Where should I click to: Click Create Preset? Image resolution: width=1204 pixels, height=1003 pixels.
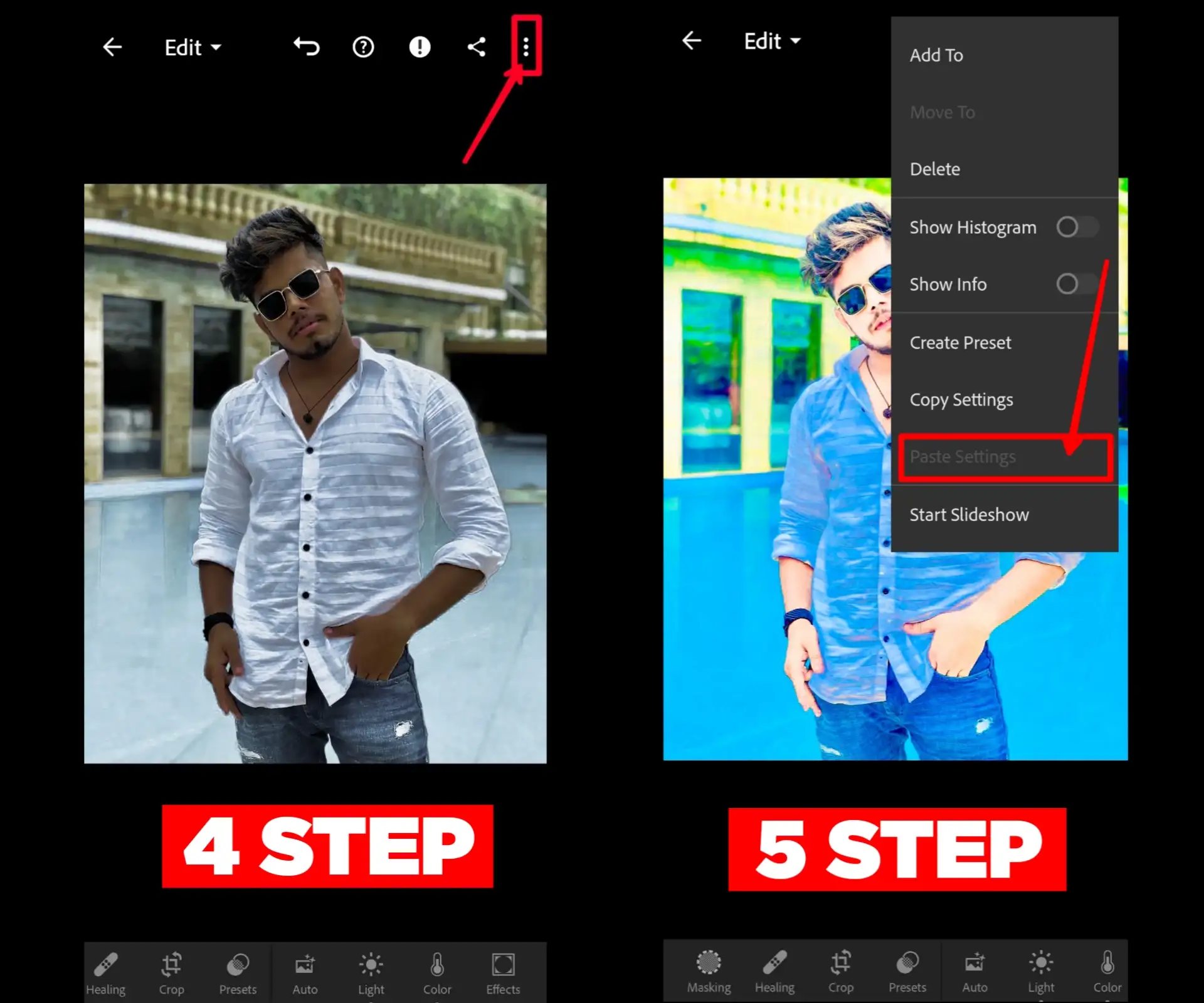[x=960, y=342]
